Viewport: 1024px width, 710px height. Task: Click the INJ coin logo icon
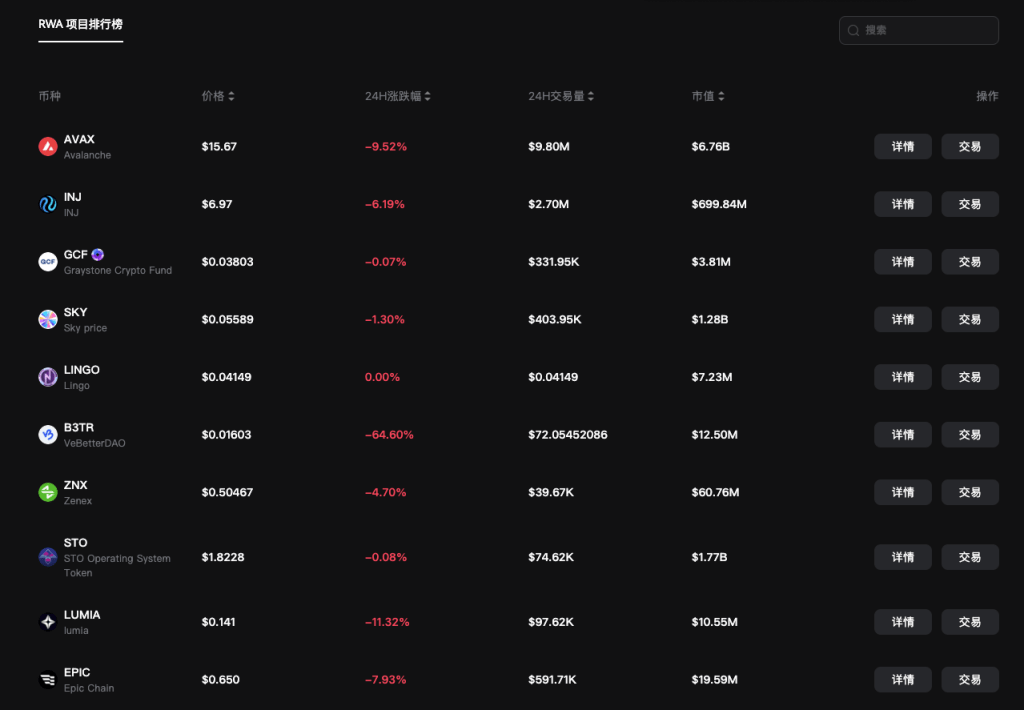coord(48,204)
